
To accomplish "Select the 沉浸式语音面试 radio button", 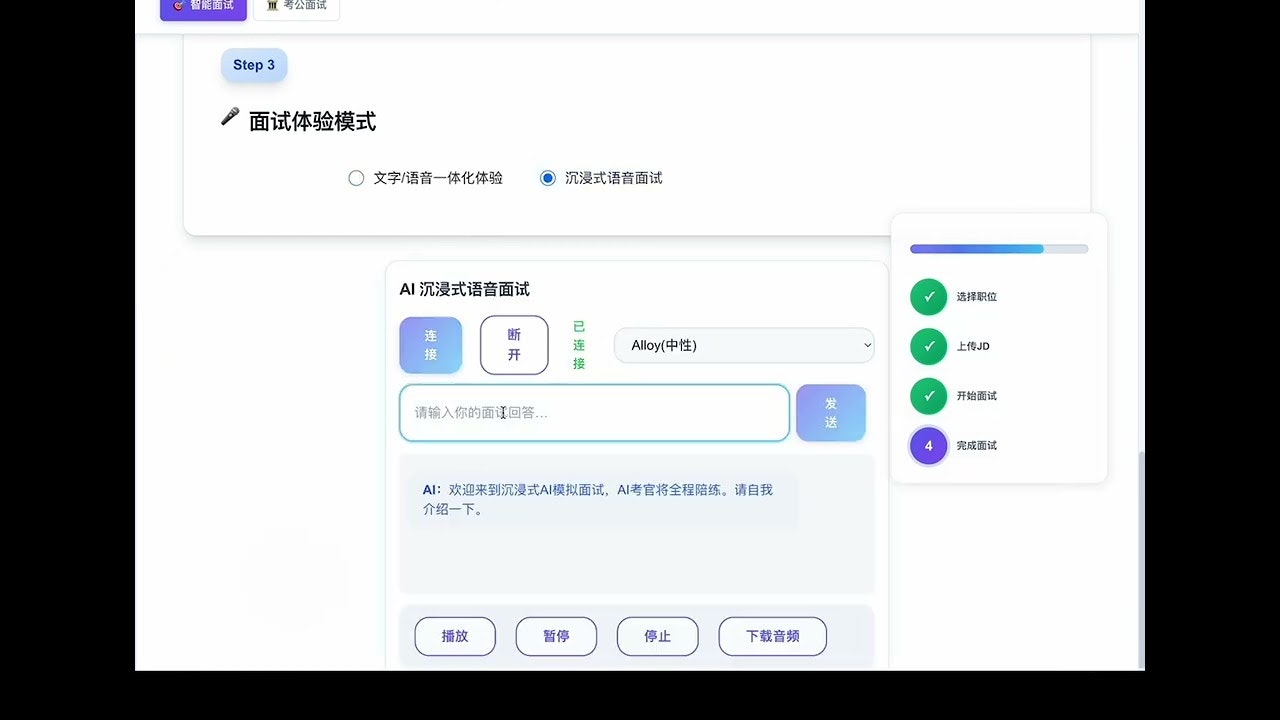I will [x=547, y=177].
